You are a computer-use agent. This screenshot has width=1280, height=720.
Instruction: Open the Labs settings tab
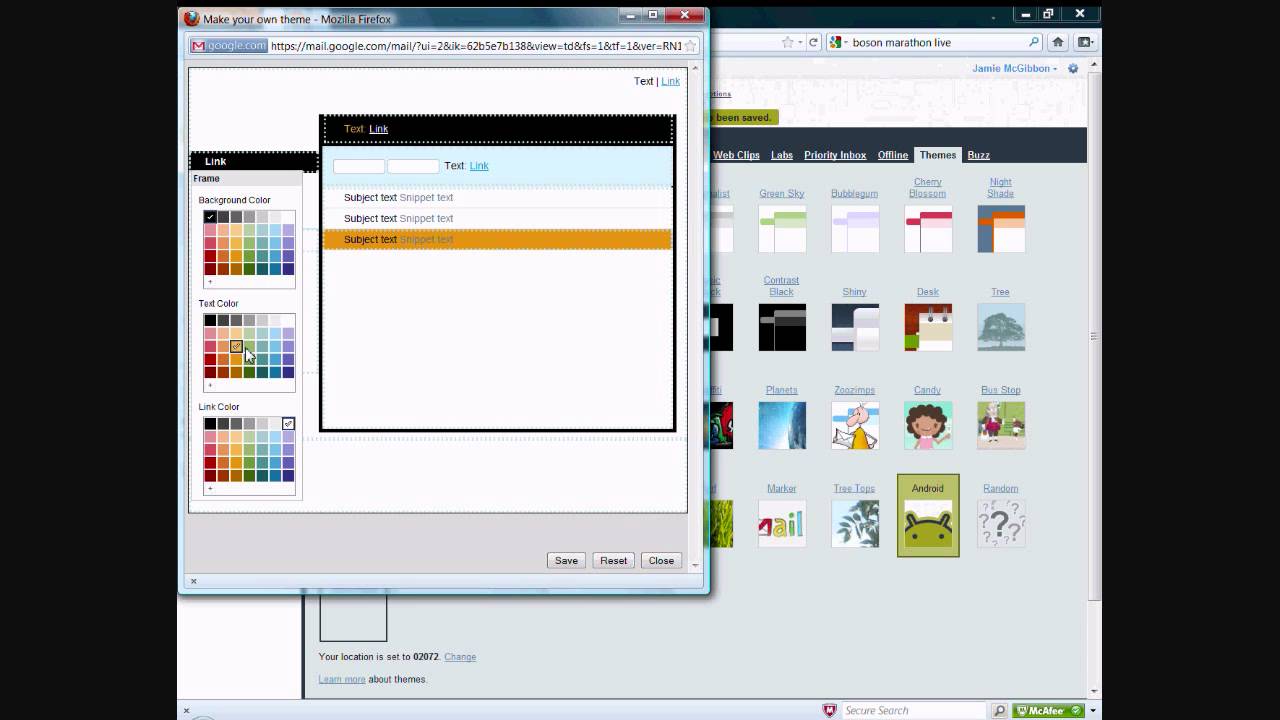(x=782, y=155)
